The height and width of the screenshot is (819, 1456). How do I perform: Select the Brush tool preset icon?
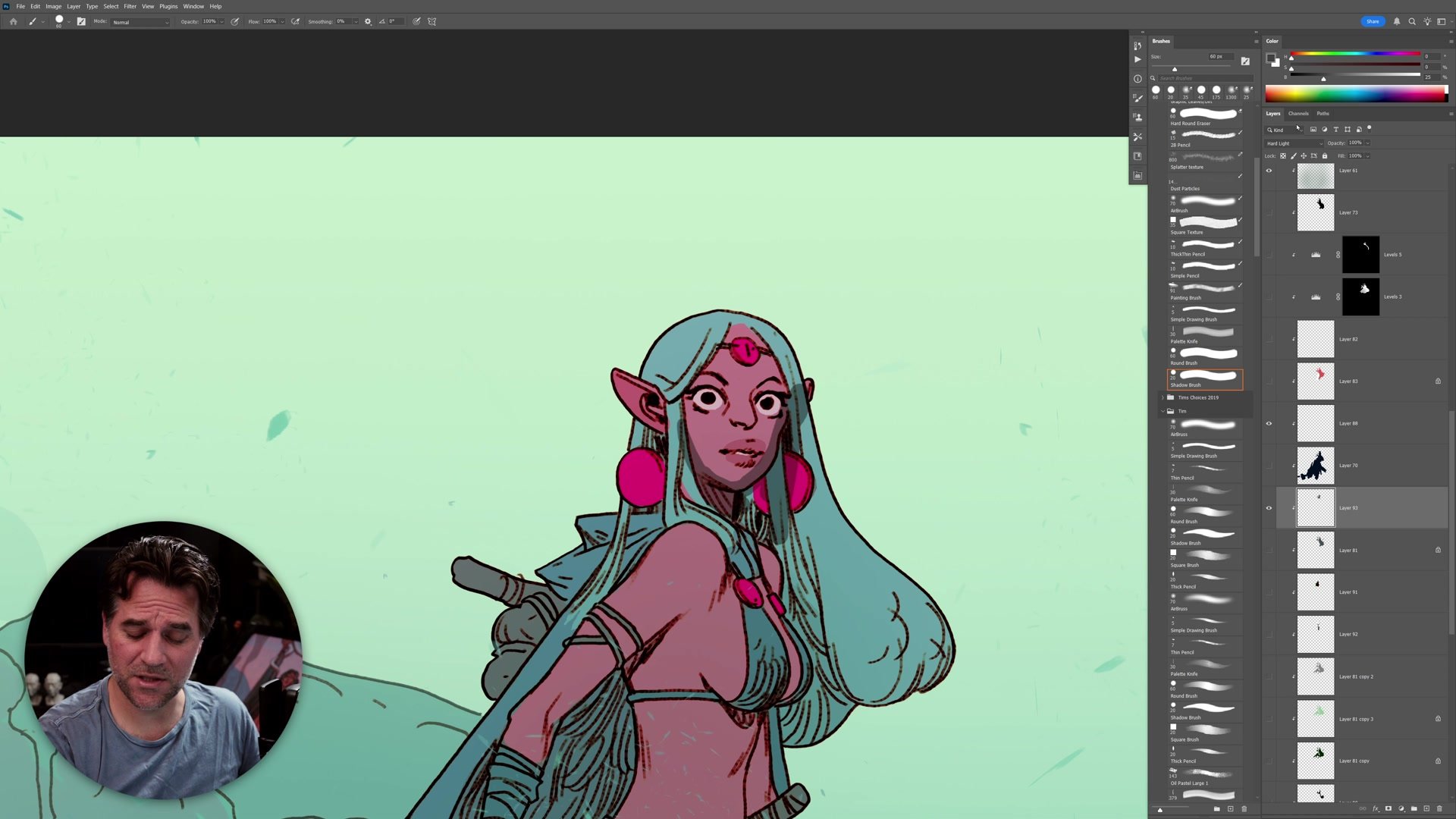[33, 22]
